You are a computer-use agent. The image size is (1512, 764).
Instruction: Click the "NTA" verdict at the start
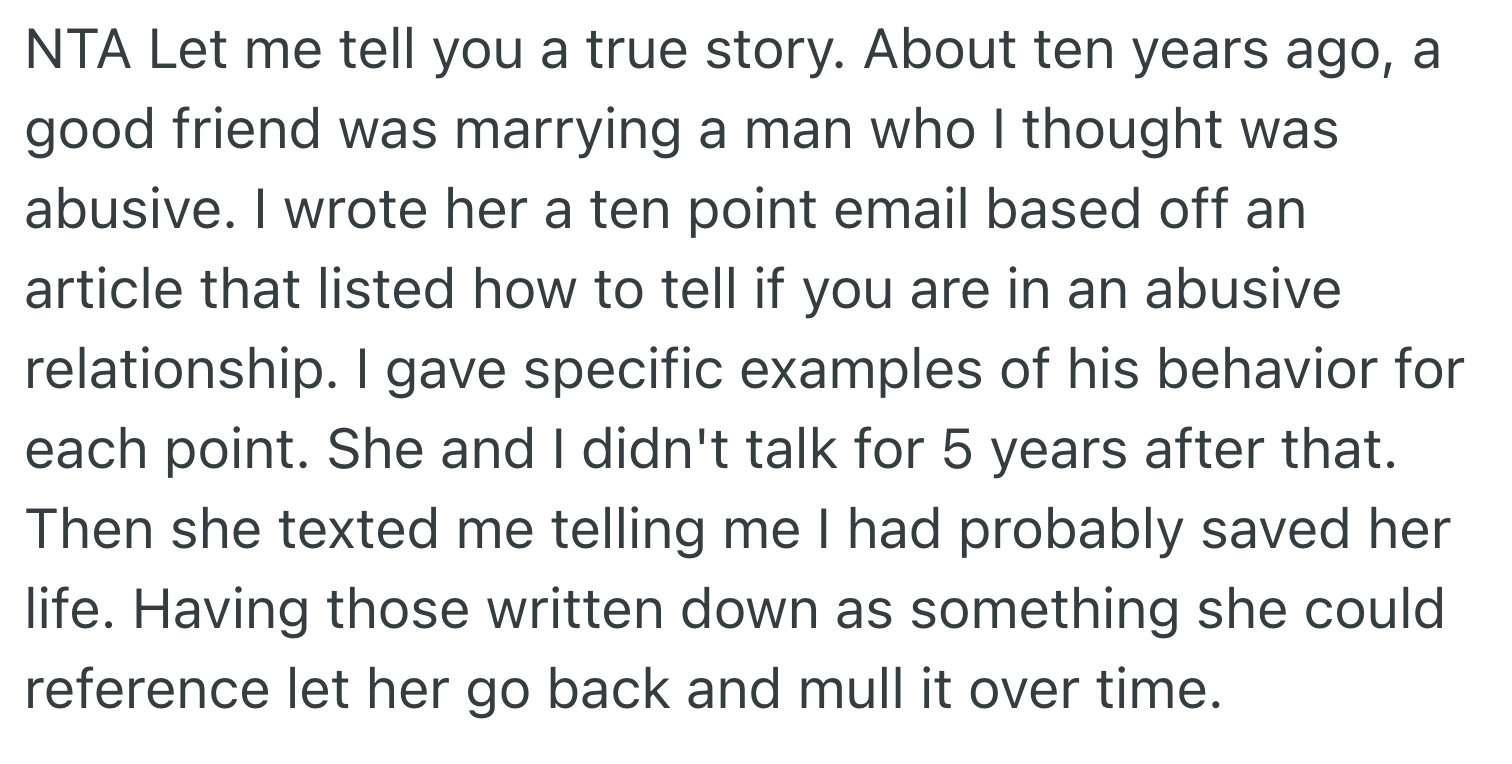(78, 51)
